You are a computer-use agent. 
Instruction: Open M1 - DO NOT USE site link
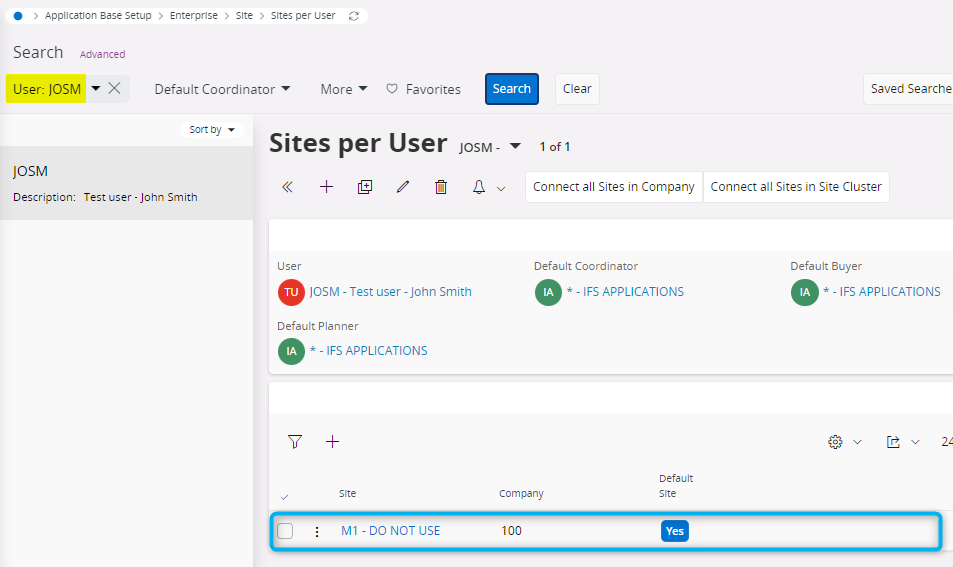tap(390, 531)
